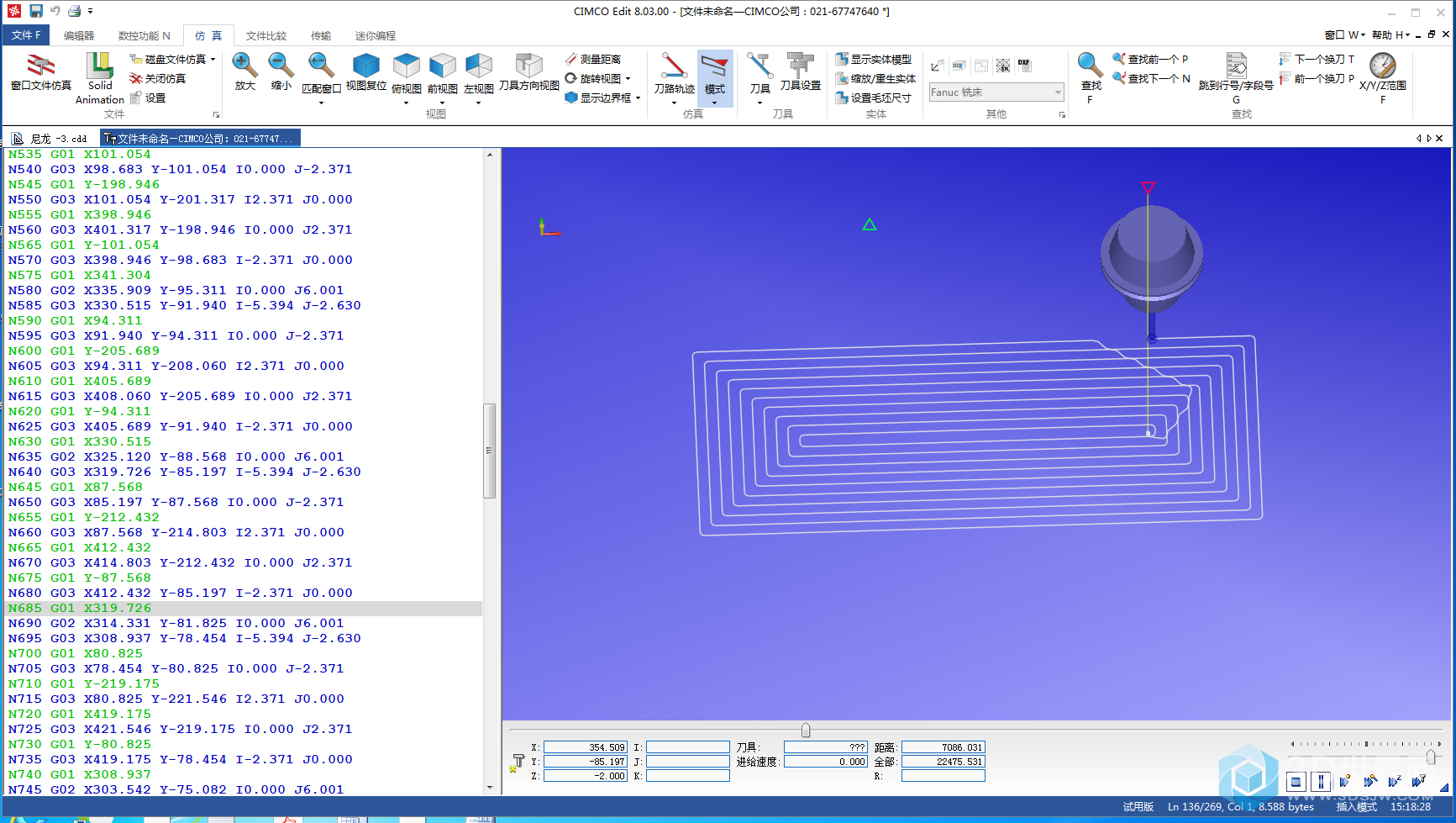This screenshot has width=1456, height=823.
Task: Click 查找下一个 find next
Action: coord(1151,78)
